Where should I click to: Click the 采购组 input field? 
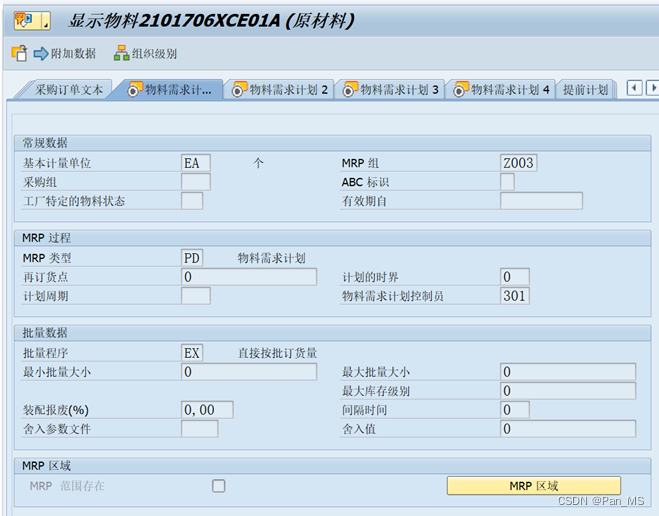click(x=196, y=182)
